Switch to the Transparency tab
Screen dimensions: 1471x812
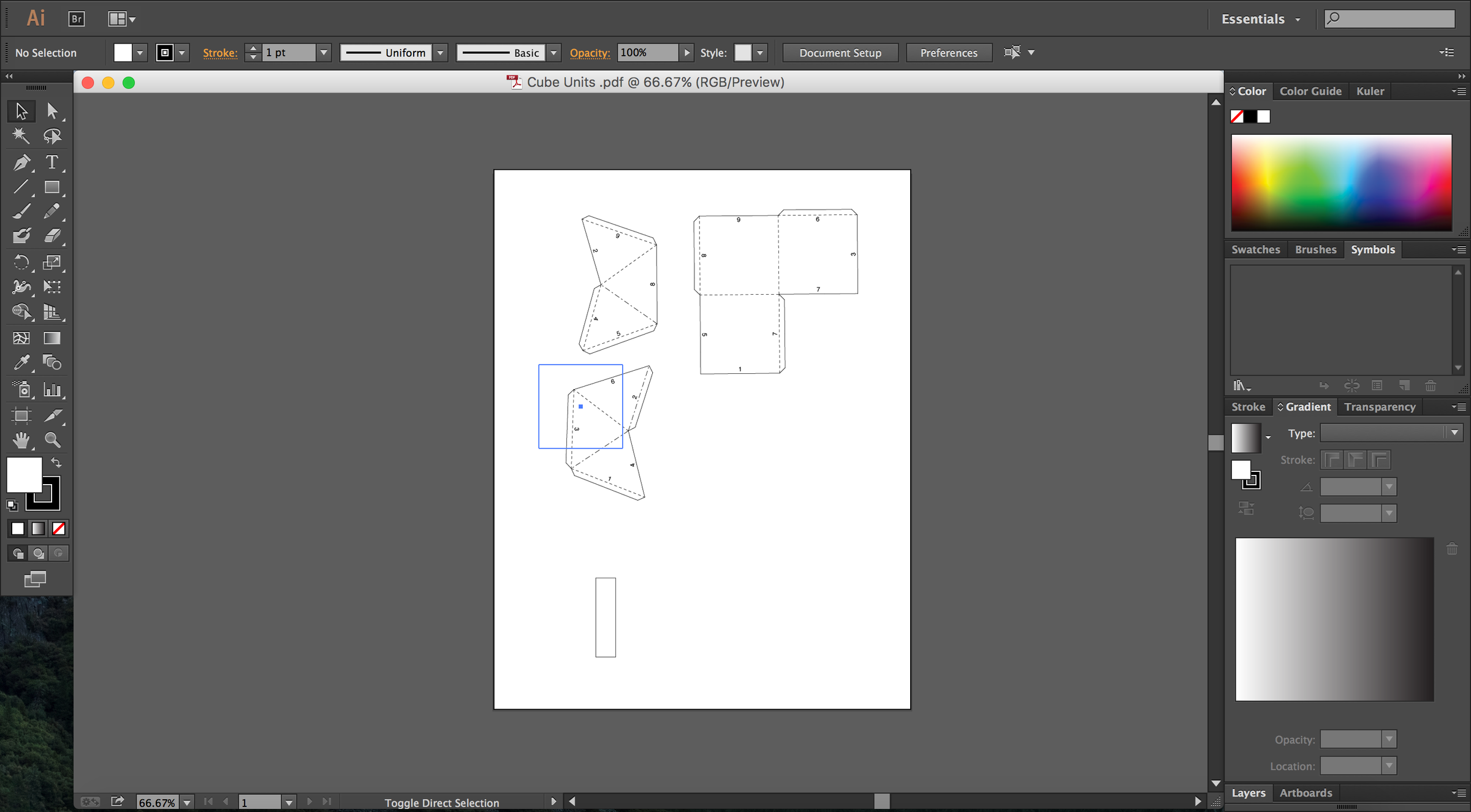coord(1379,407)
